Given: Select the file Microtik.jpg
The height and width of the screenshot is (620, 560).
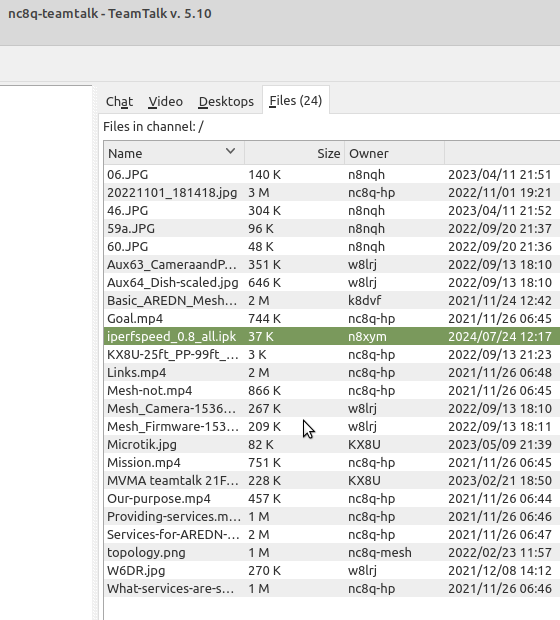Looking at the screenshot, I should click(332, 444).
